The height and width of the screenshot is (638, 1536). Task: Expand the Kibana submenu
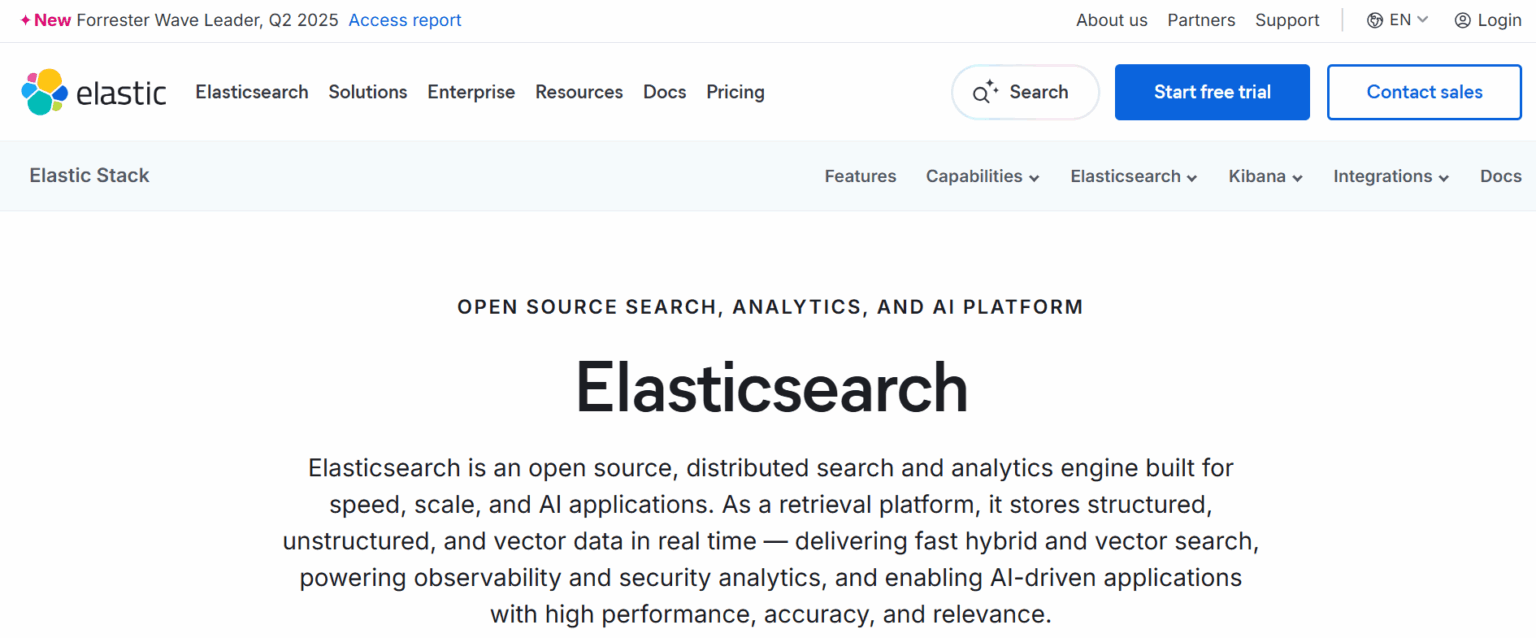click(x=1266, y=176)
